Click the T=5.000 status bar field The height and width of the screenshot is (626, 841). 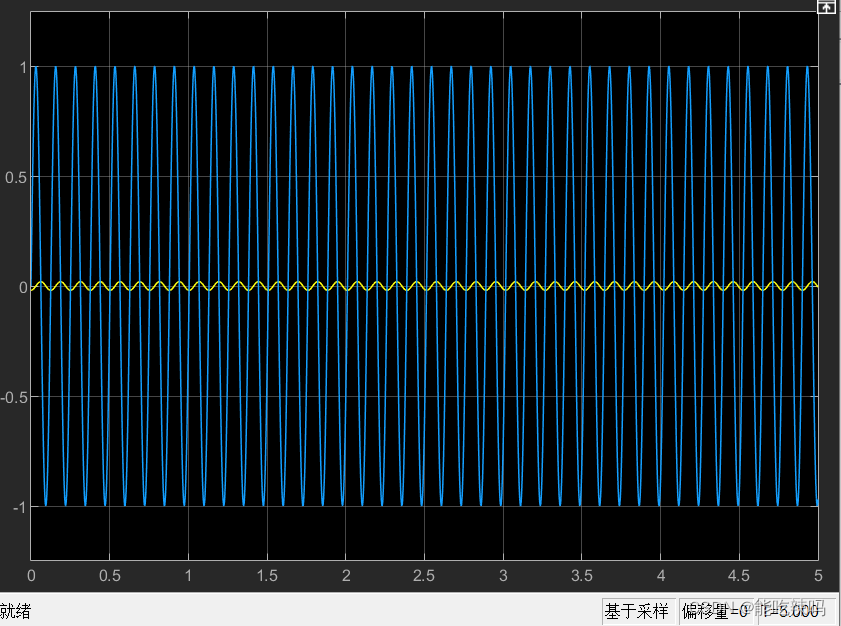click(796, 611)
